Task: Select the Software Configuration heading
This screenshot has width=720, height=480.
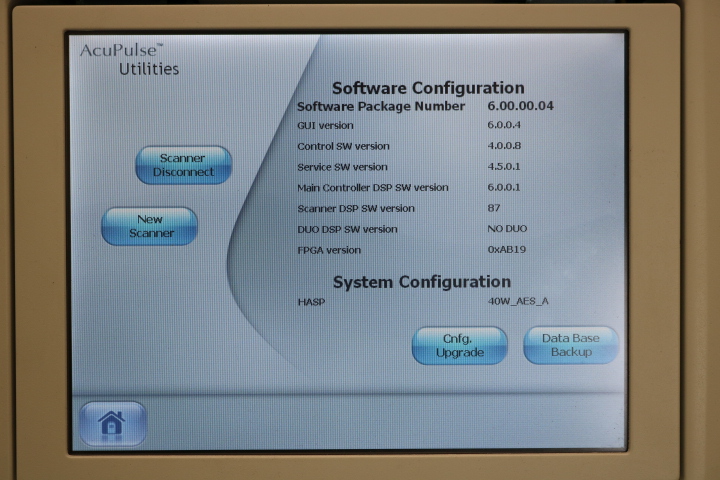Action: pos(428,88)
